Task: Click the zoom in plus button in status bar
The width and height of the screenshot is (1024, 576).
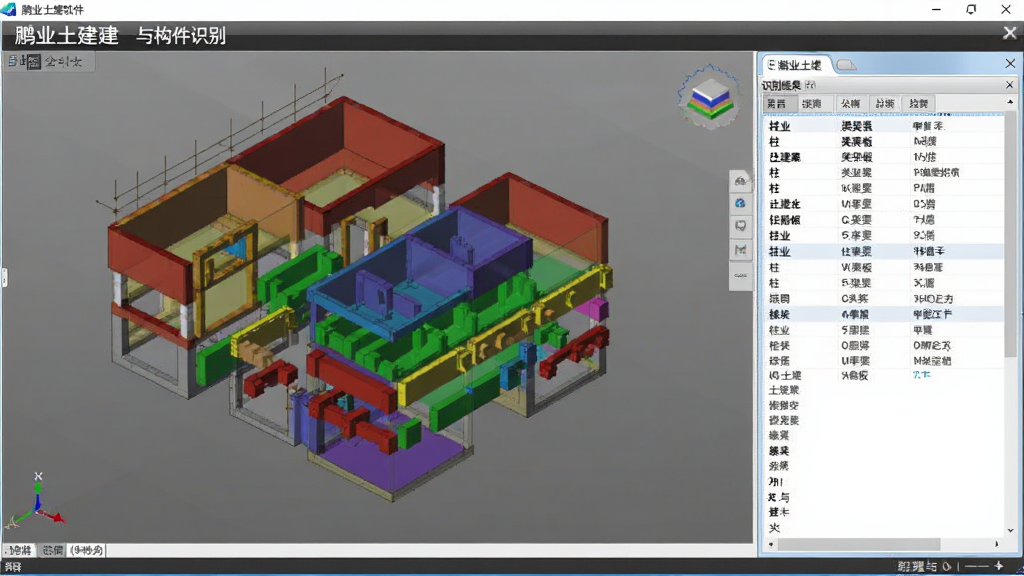Action: [999, 566]
